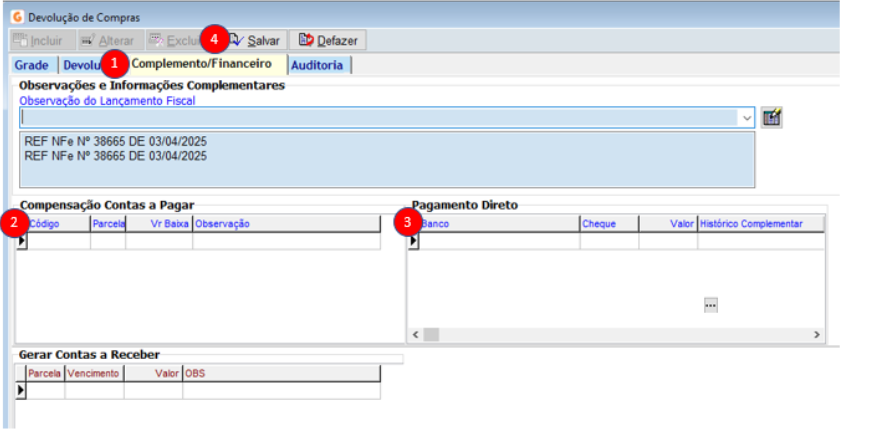
Task: Click the Excluir toolbar button
Action: click(x=179, y=40)
